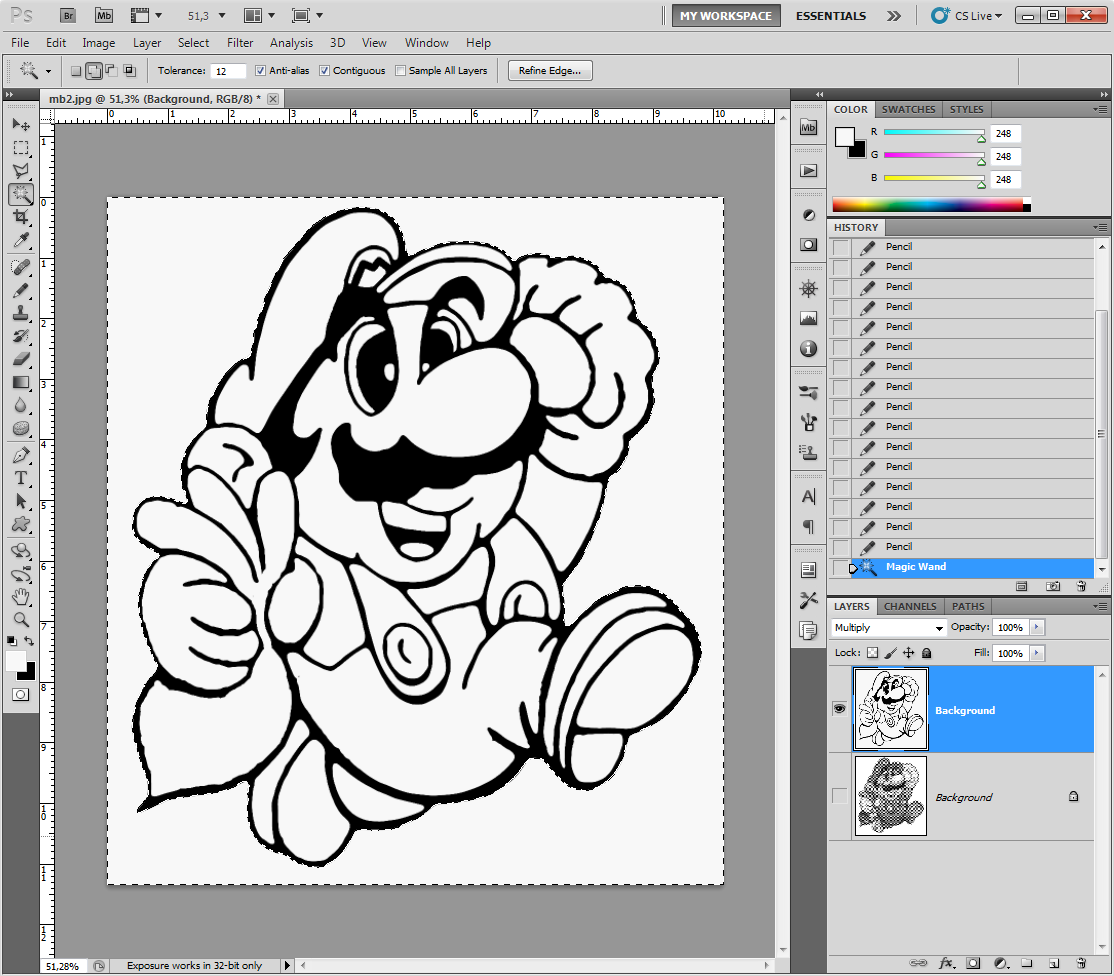
Task: Switch to the Essentials workspace
Action: coord(830,16)
